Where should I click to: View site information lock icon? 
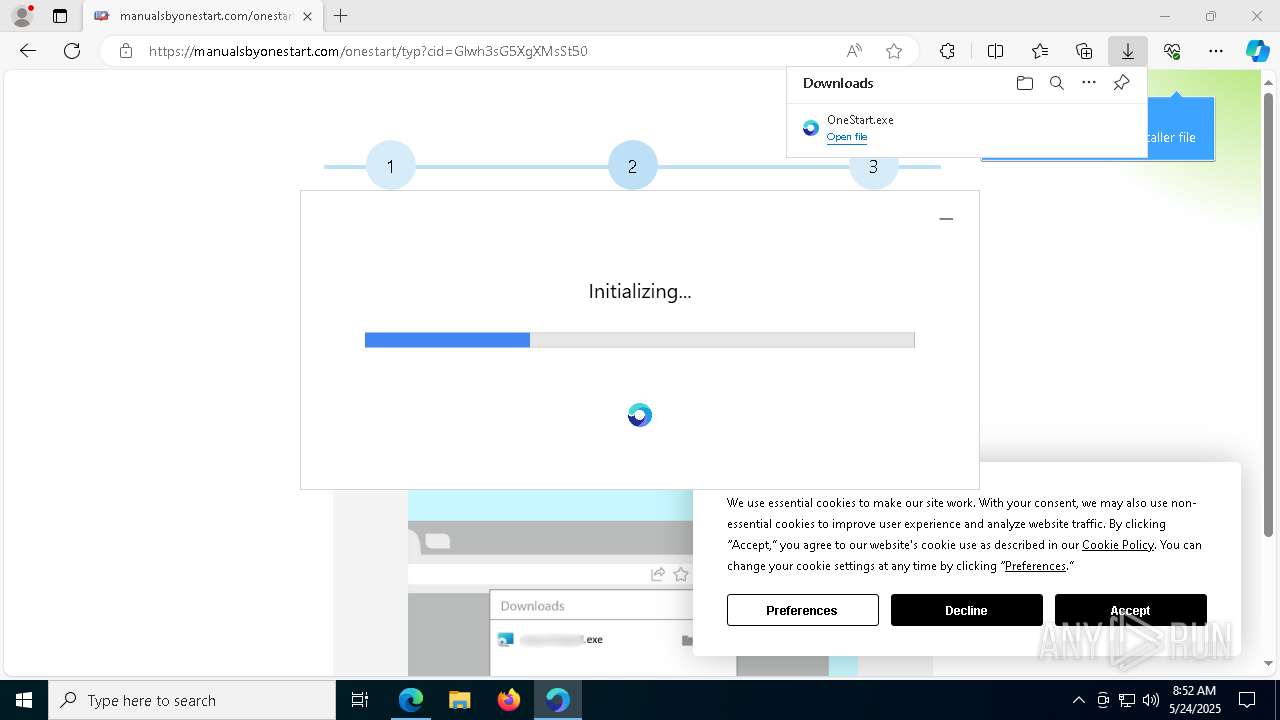click(125, 51)
